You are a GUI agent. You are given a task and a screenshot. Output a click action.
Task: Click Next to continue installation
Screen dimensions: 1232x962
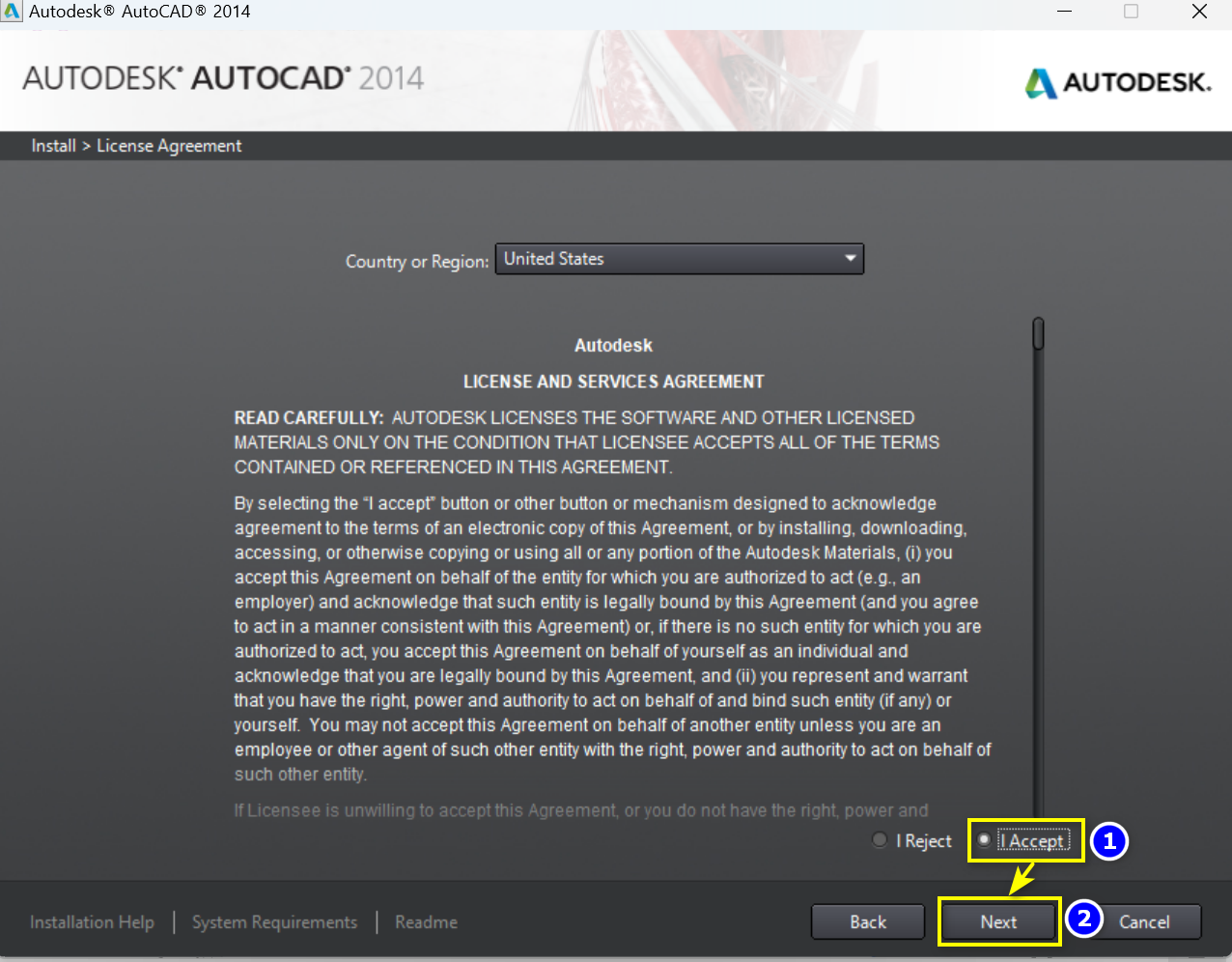998,922
